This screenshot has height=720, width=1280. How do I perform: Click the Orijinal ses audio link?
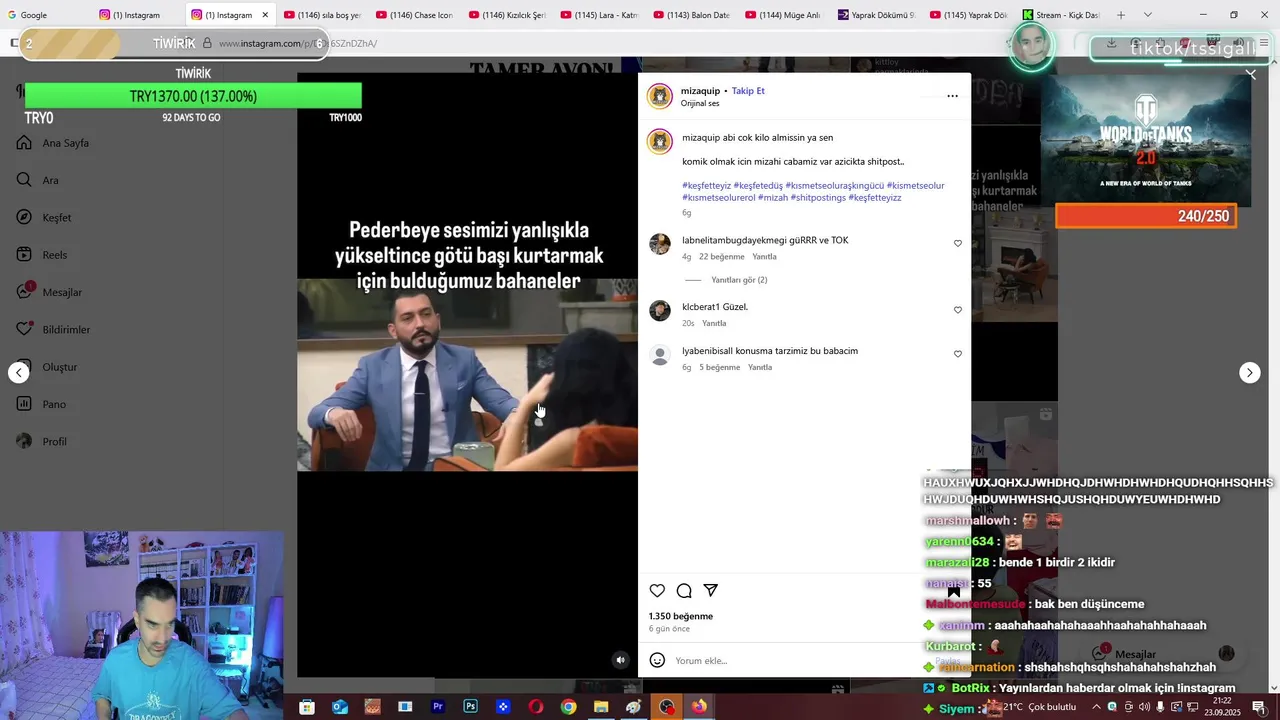click(700, 103)
